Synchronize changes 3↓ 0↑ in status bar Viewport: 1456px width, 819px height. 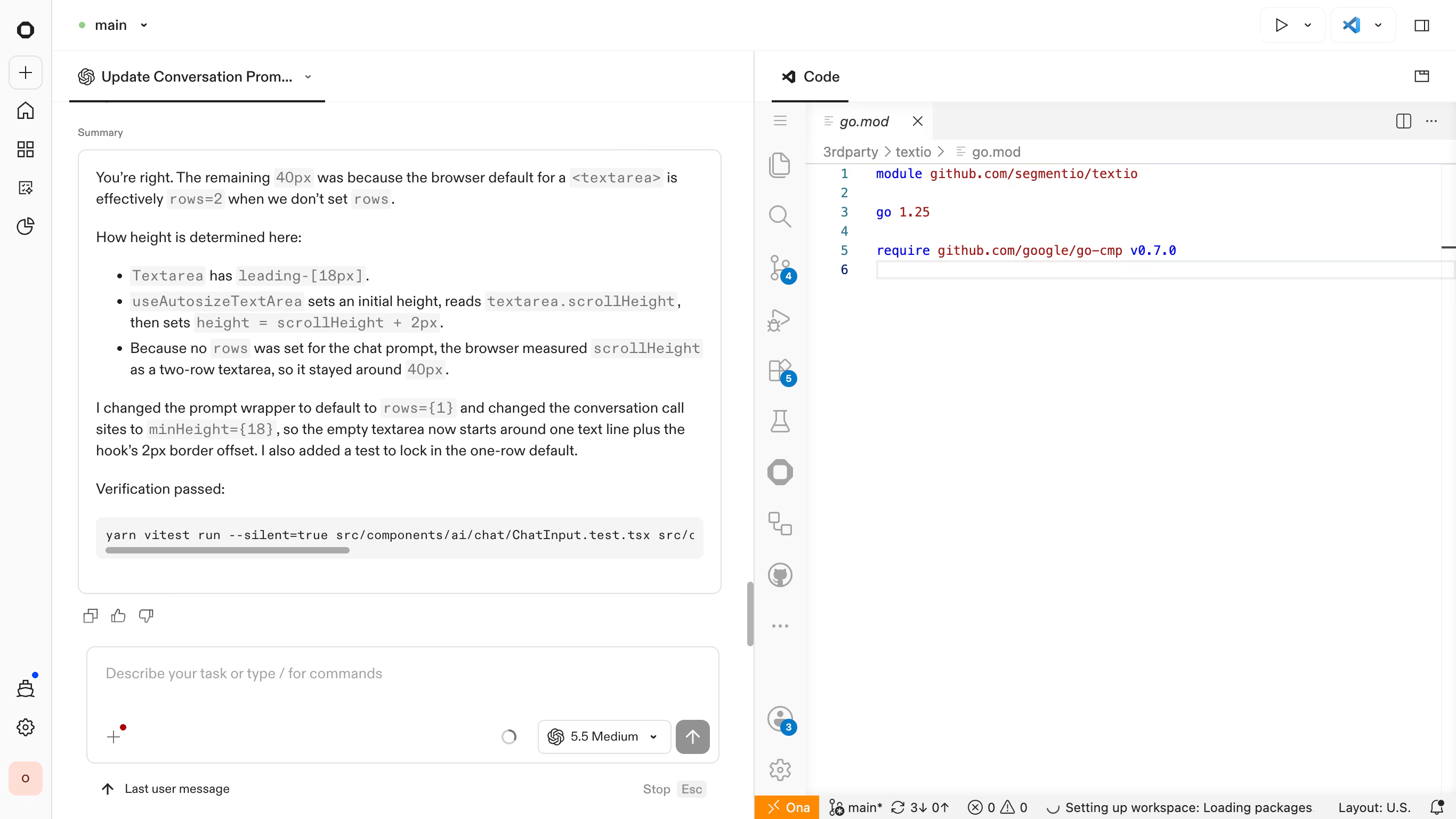point(920,808)
